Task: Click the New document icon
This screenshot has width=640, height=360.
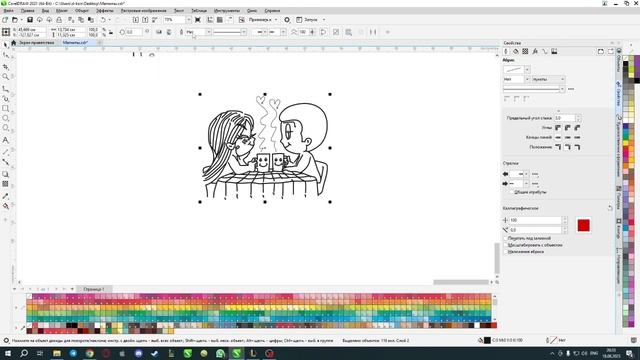Action: pos(5,20)
